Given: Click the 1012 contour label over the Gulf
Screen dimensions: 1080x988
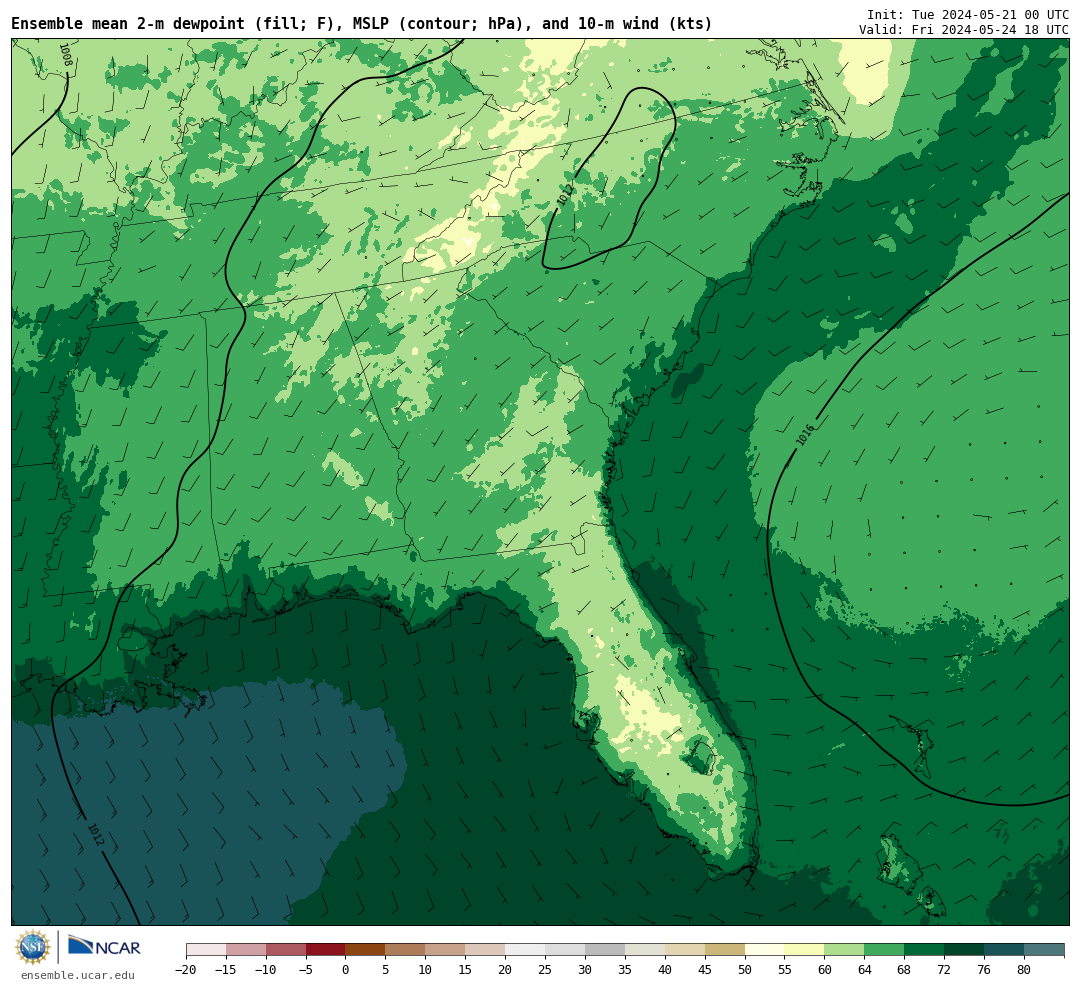Looking at the screenshot, I should pyautogui.click(x=96, y=835).
